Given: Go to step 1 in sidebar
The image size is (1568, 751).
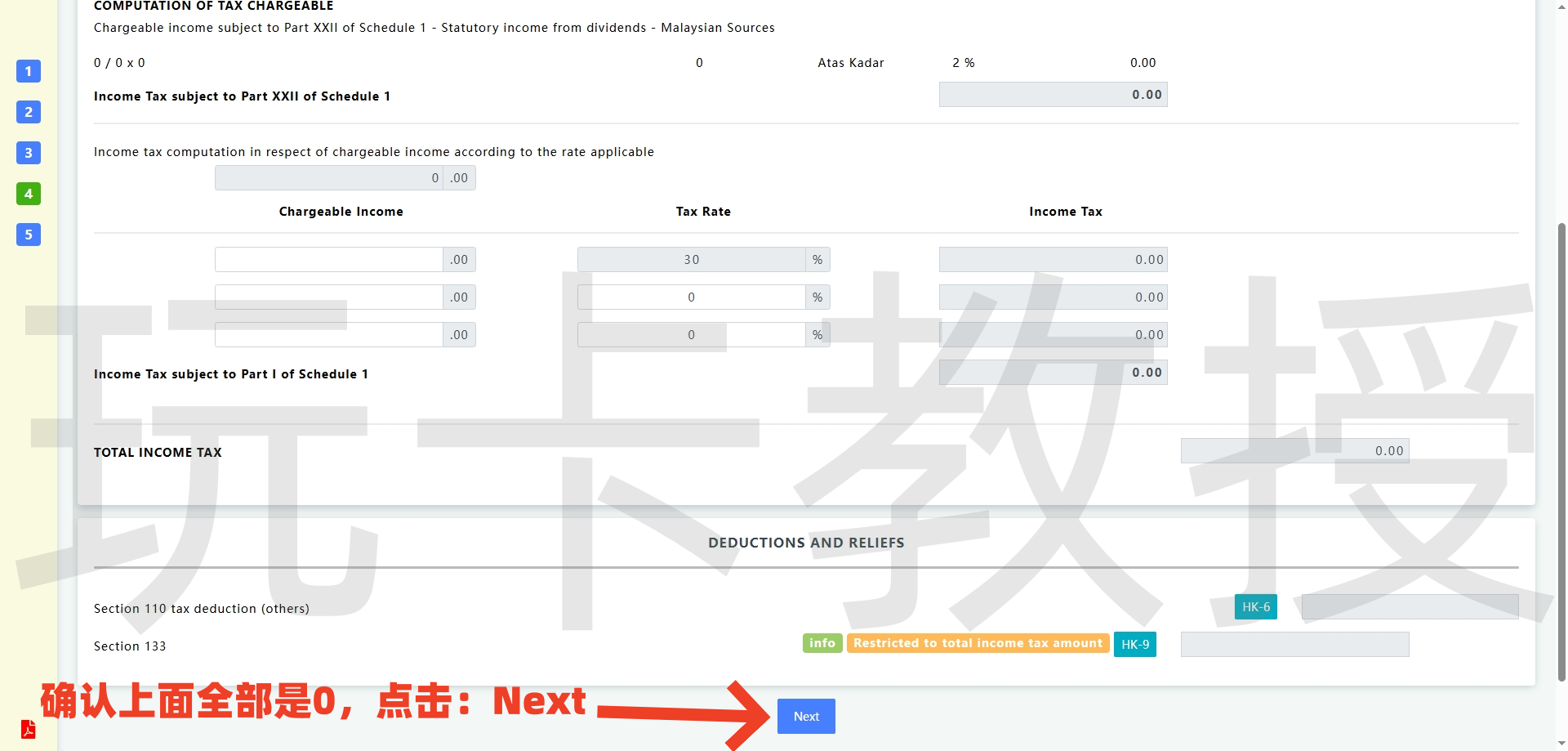Looking at the screenshot, I should click(29, 71).
